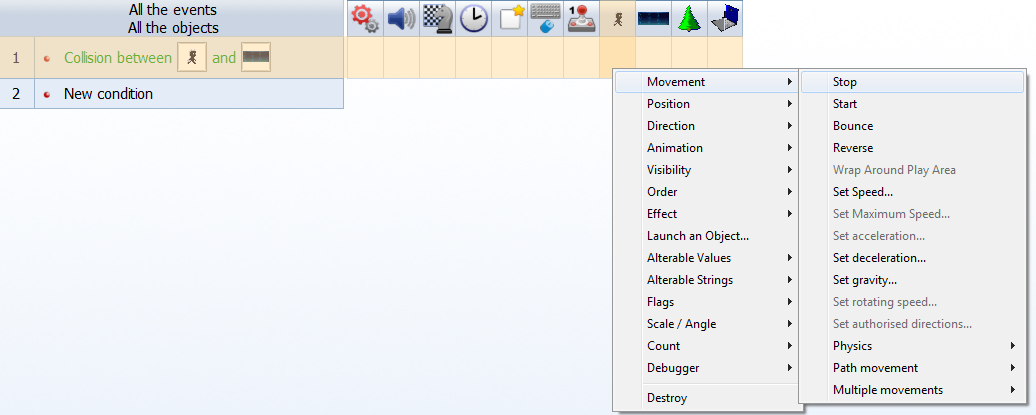Click the Player 1 joystick icon
Viewport: 1036px width, 415px height.
coord(581,19)
